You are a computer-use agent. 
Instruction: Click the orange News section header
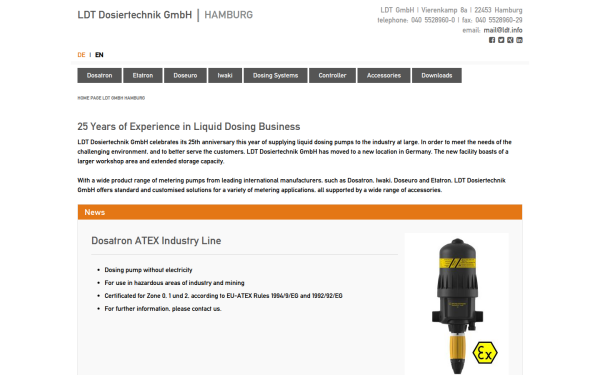tap(300, 212)
